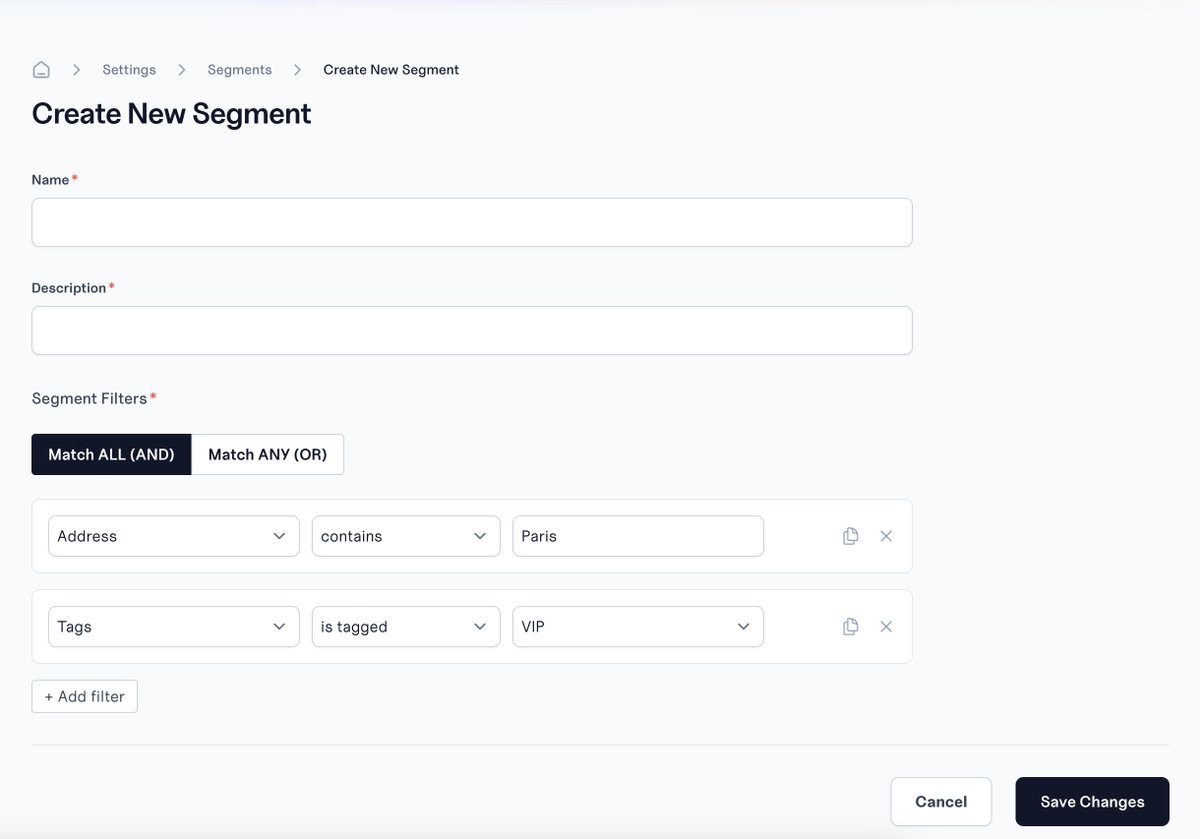Navigate to Settings via the breadcrumb
The width and height of the screenshot is (1200, 839).
pyautogui.click(x=128, y=69)
